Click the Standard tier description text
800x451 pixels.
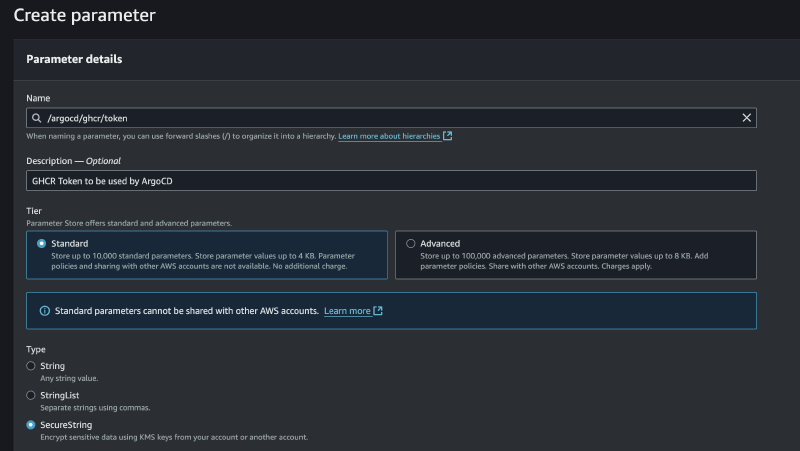tap(203, 261)
